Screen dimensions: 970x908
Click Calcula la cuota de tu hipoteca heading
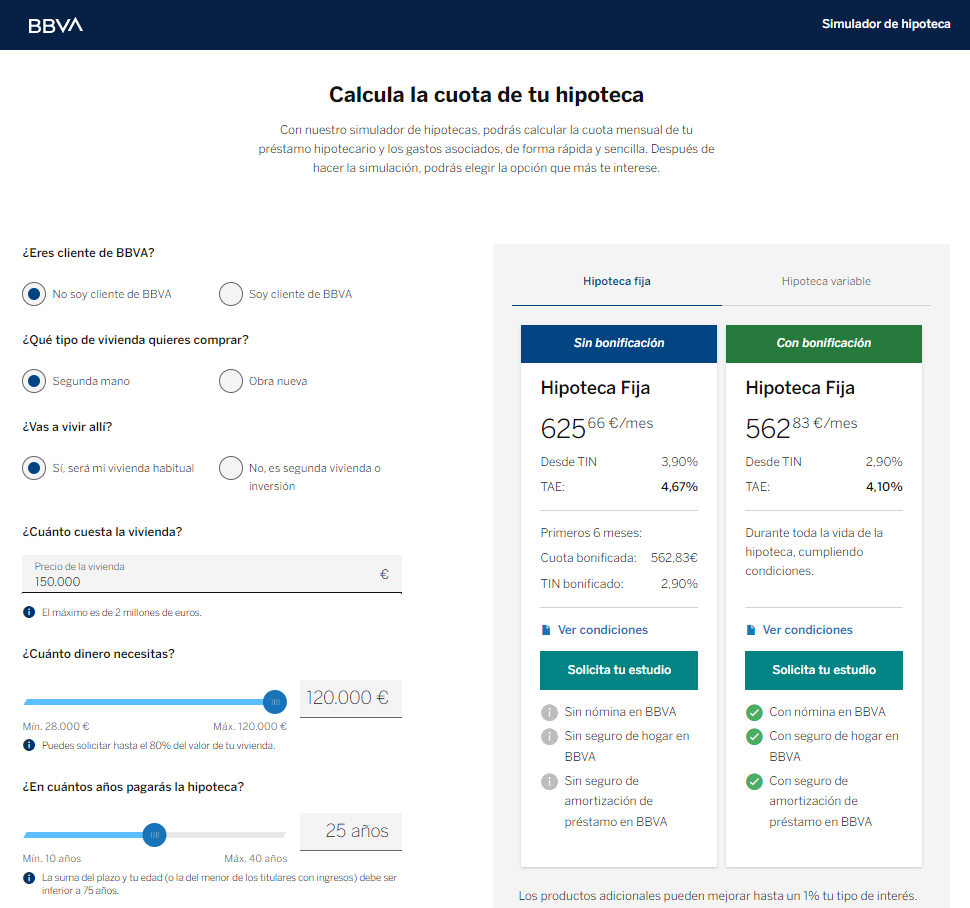[x=486, y=95]
